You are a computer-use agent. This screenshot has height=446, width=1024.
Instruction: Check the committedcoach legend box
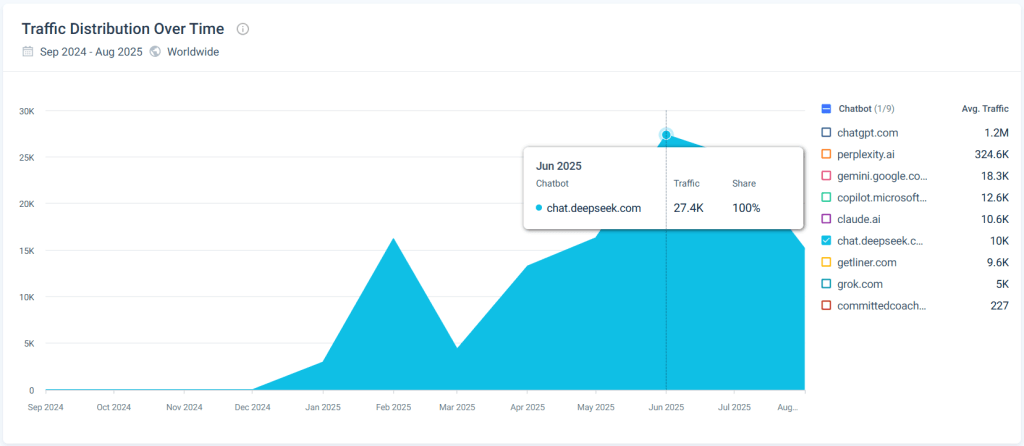click(826, 306)
